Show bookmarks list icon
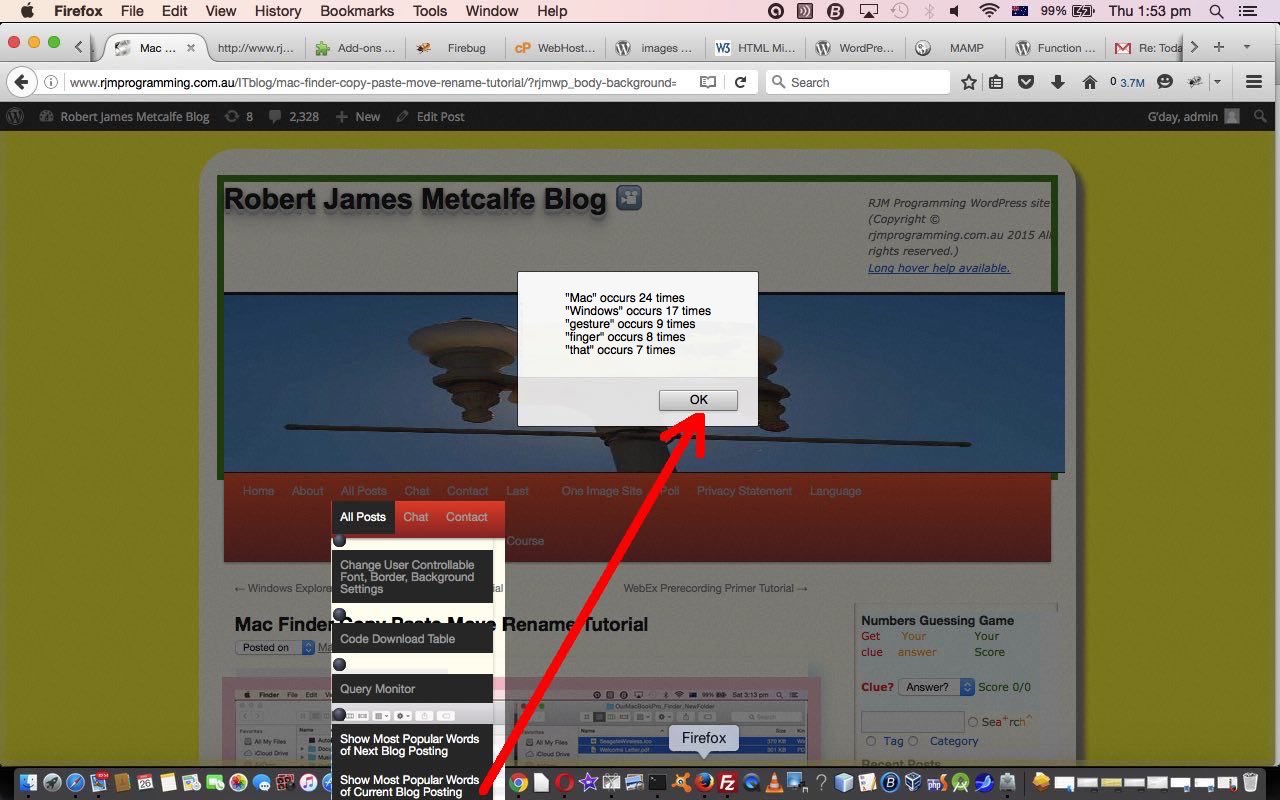The width and height of the screenshot is (1280, 800). [x=996, y=82]
